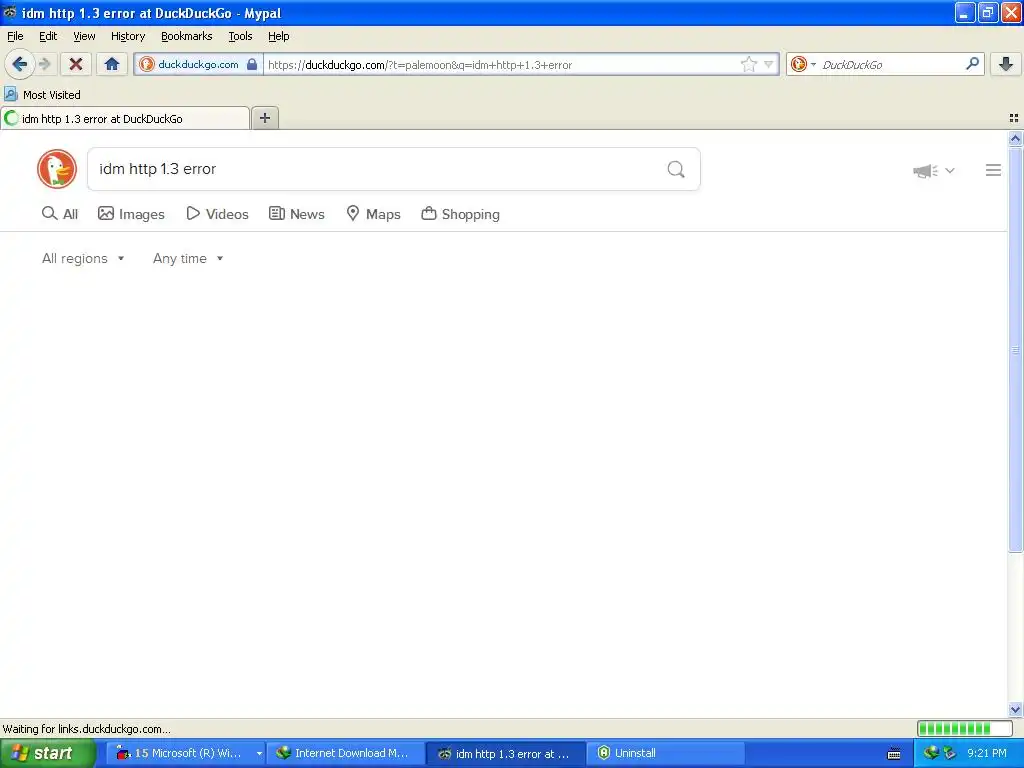Click the padlock security icon in address bar
The height and width of the screenshot is (768, 1024).
252,64
